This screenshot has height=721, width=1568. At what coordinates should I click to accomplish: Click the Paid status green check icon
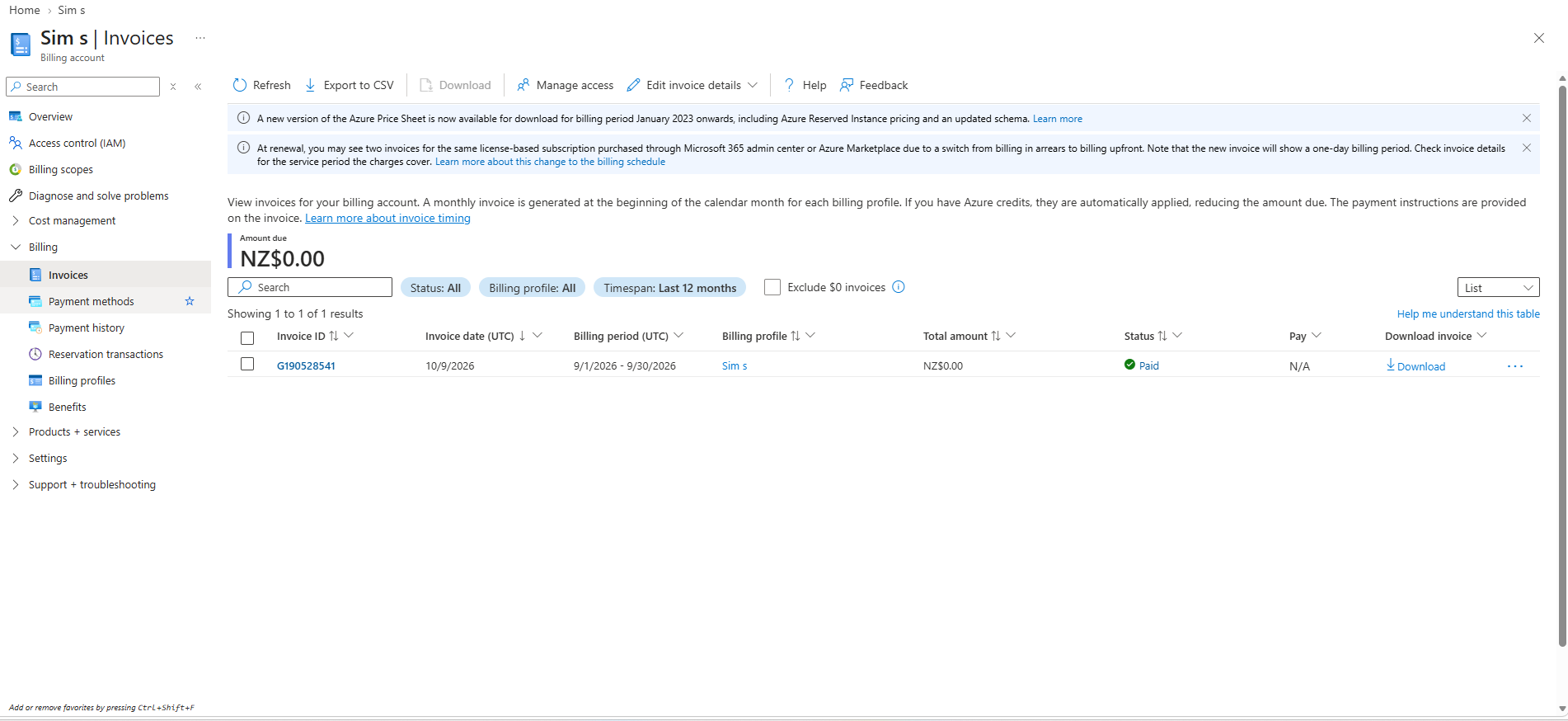[x=1129, y=365]
